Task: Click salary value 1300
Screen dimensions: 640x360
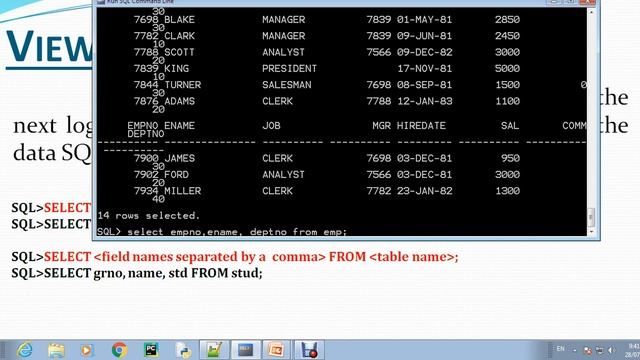Action: (507, 191)
